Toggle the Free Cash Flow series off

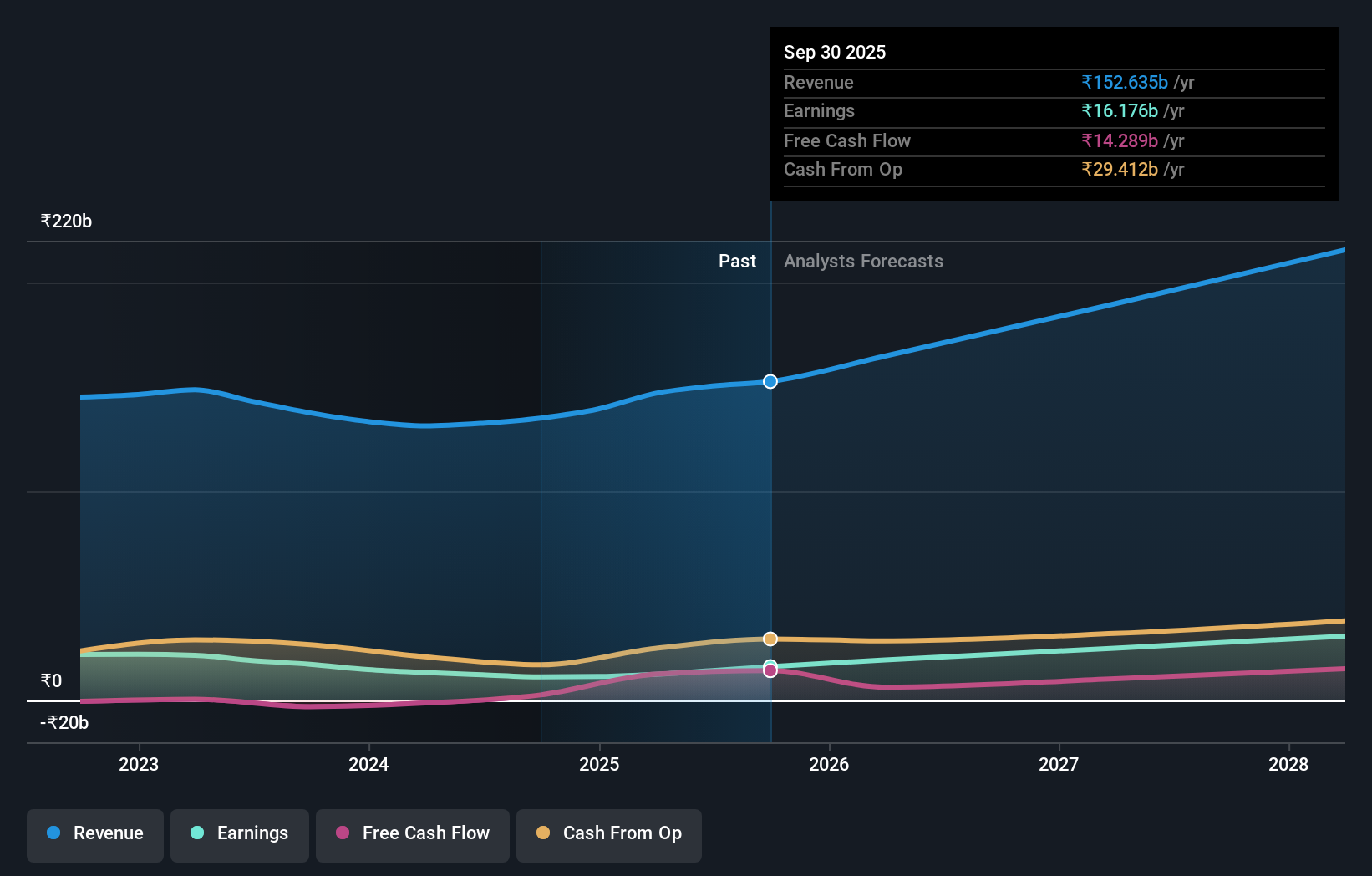tap(412, 835)
